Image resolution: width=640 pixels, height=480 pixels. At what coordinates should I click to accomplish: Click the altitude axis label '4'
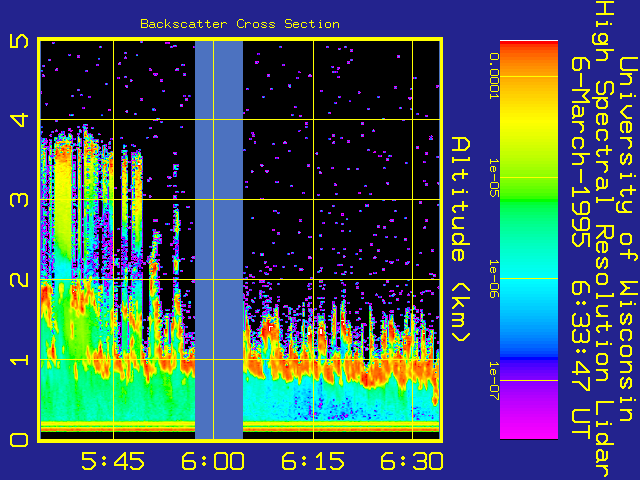point(19,120)
